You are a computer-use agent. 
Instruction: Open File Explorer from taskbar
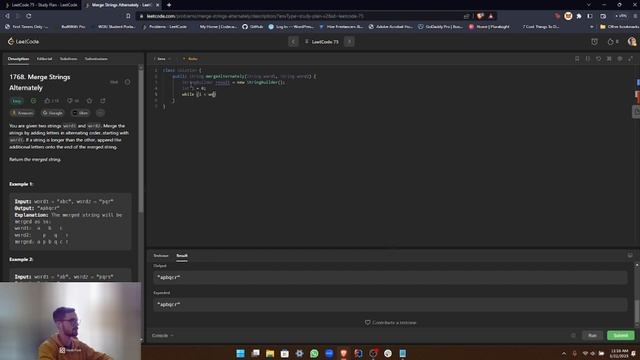(270, 353)
